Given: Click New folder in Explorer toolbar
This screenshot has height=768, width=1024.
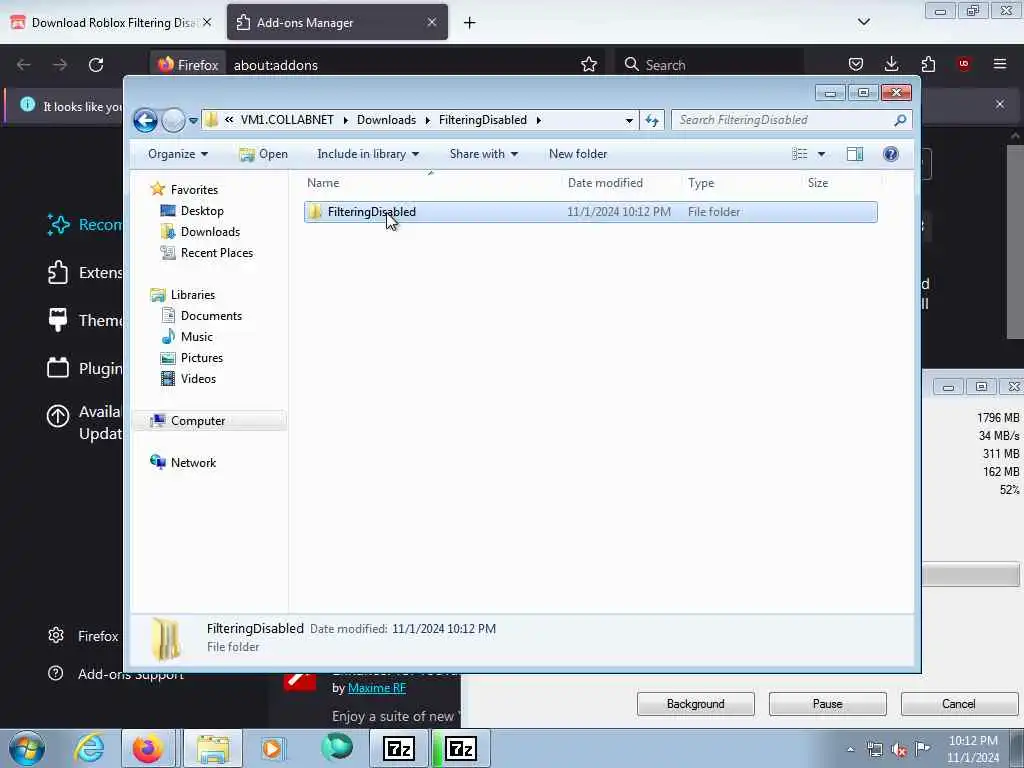Looking at the screenshot, I should [578, 154].
